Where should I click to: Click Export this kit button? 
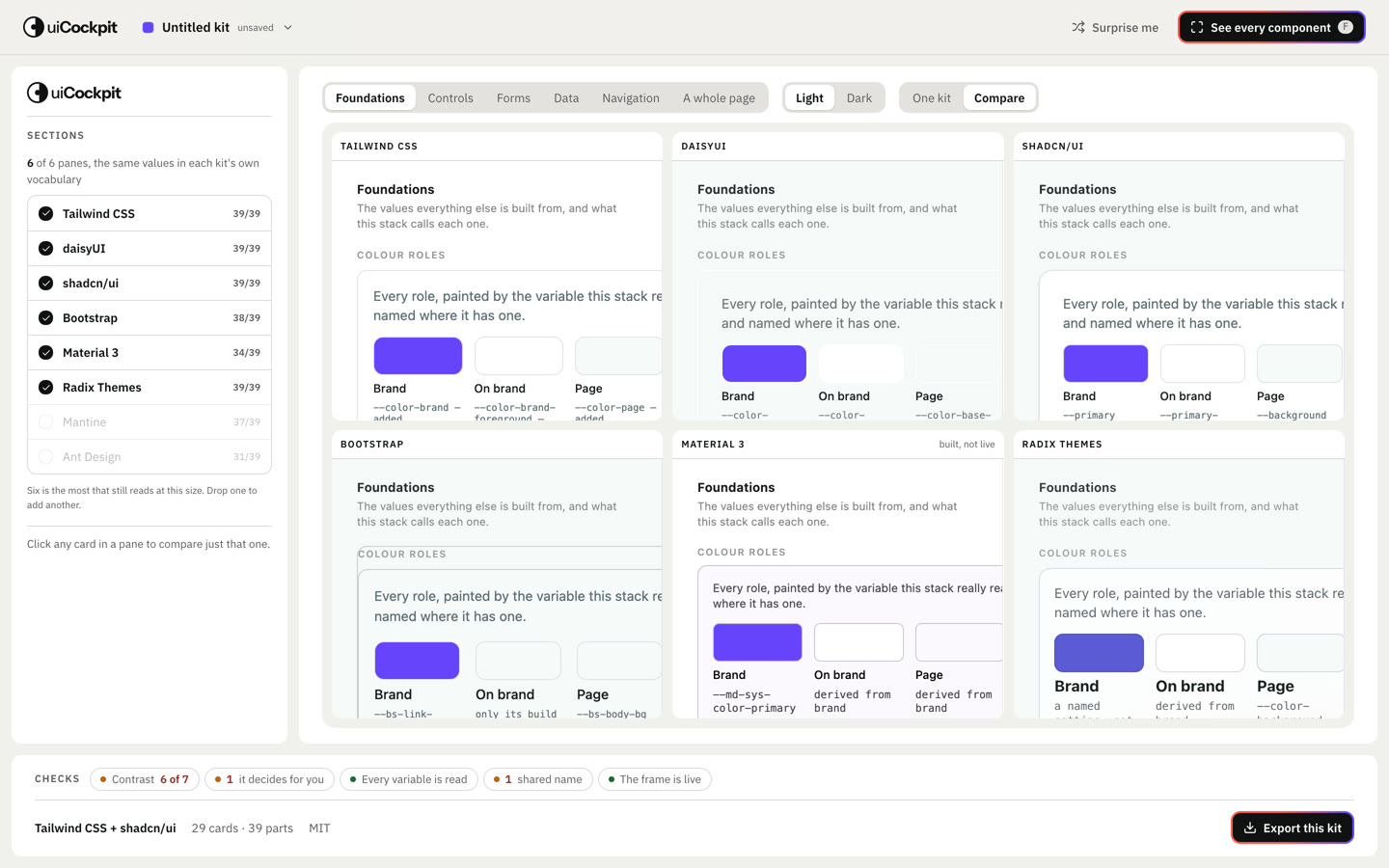[1293, 827]
